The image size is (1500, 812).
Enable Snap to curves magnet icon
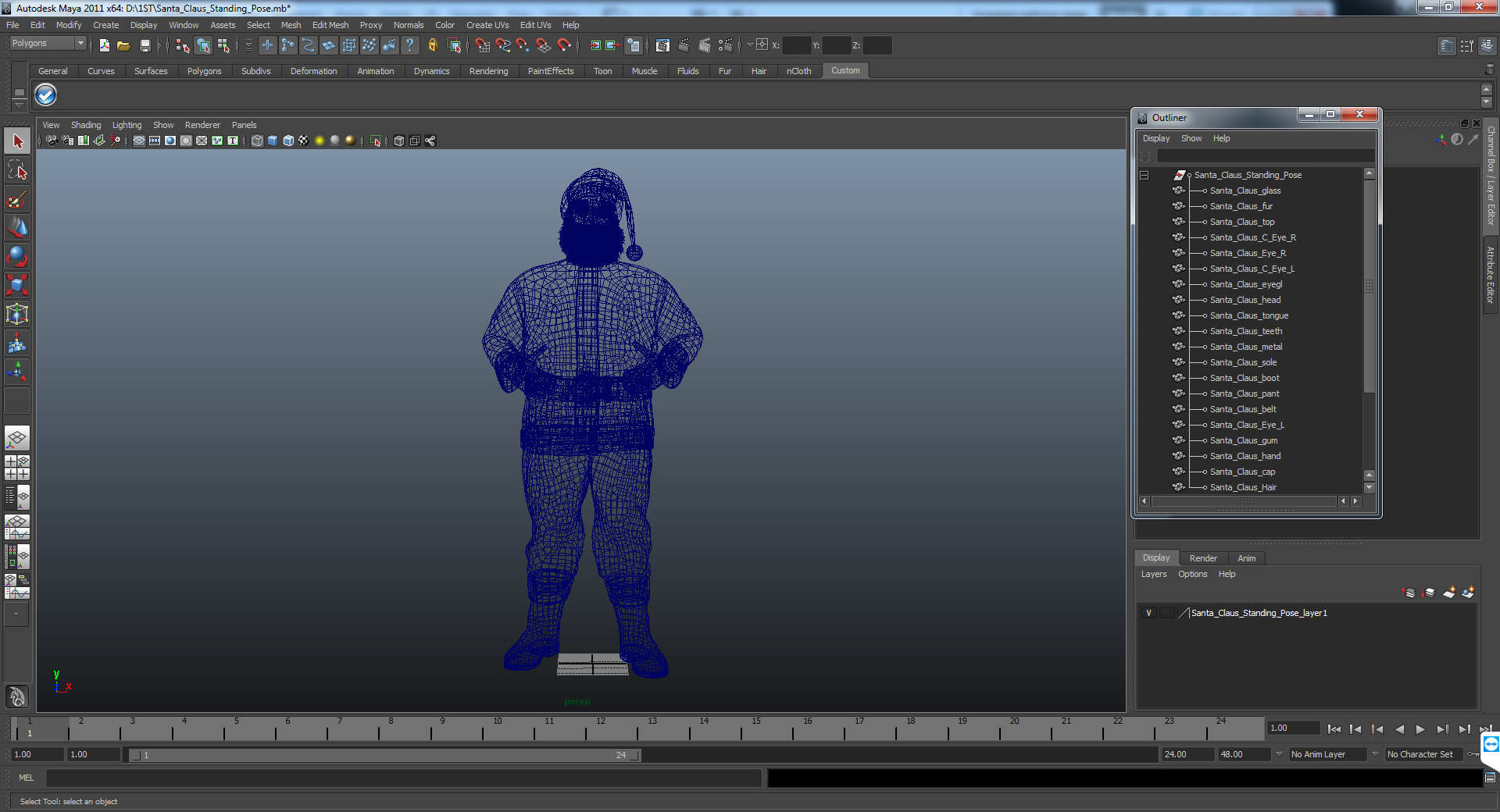coord(503,46)
